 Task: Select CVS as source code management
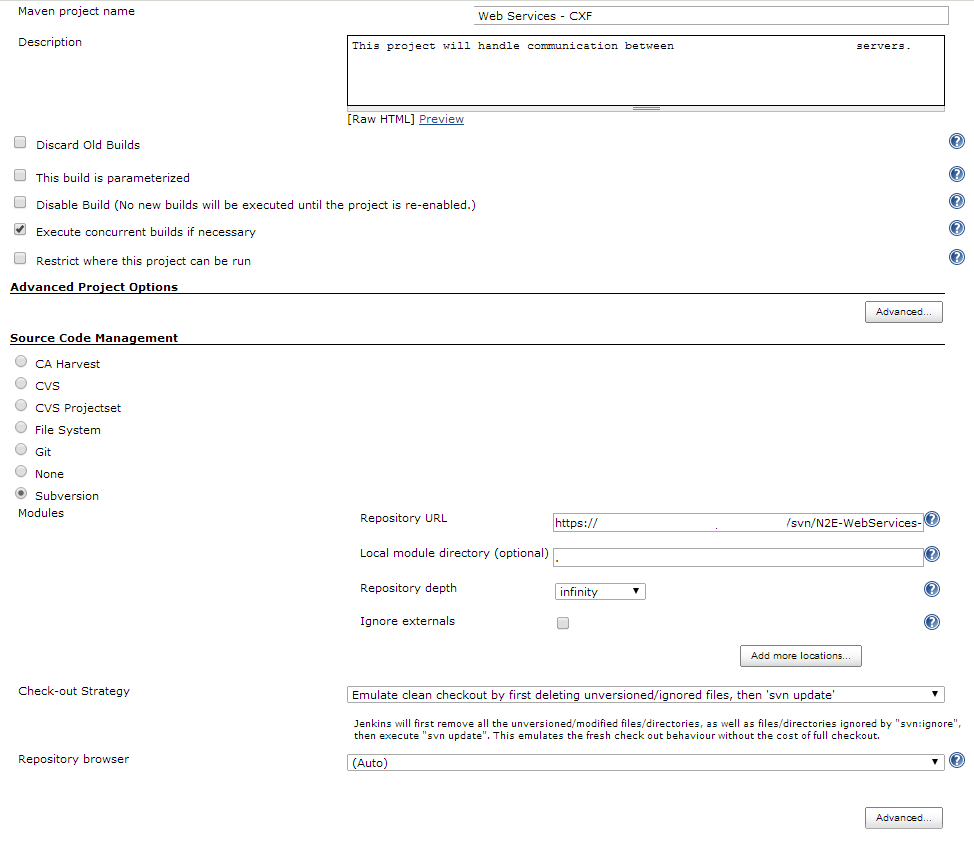[x=20, y=383]
